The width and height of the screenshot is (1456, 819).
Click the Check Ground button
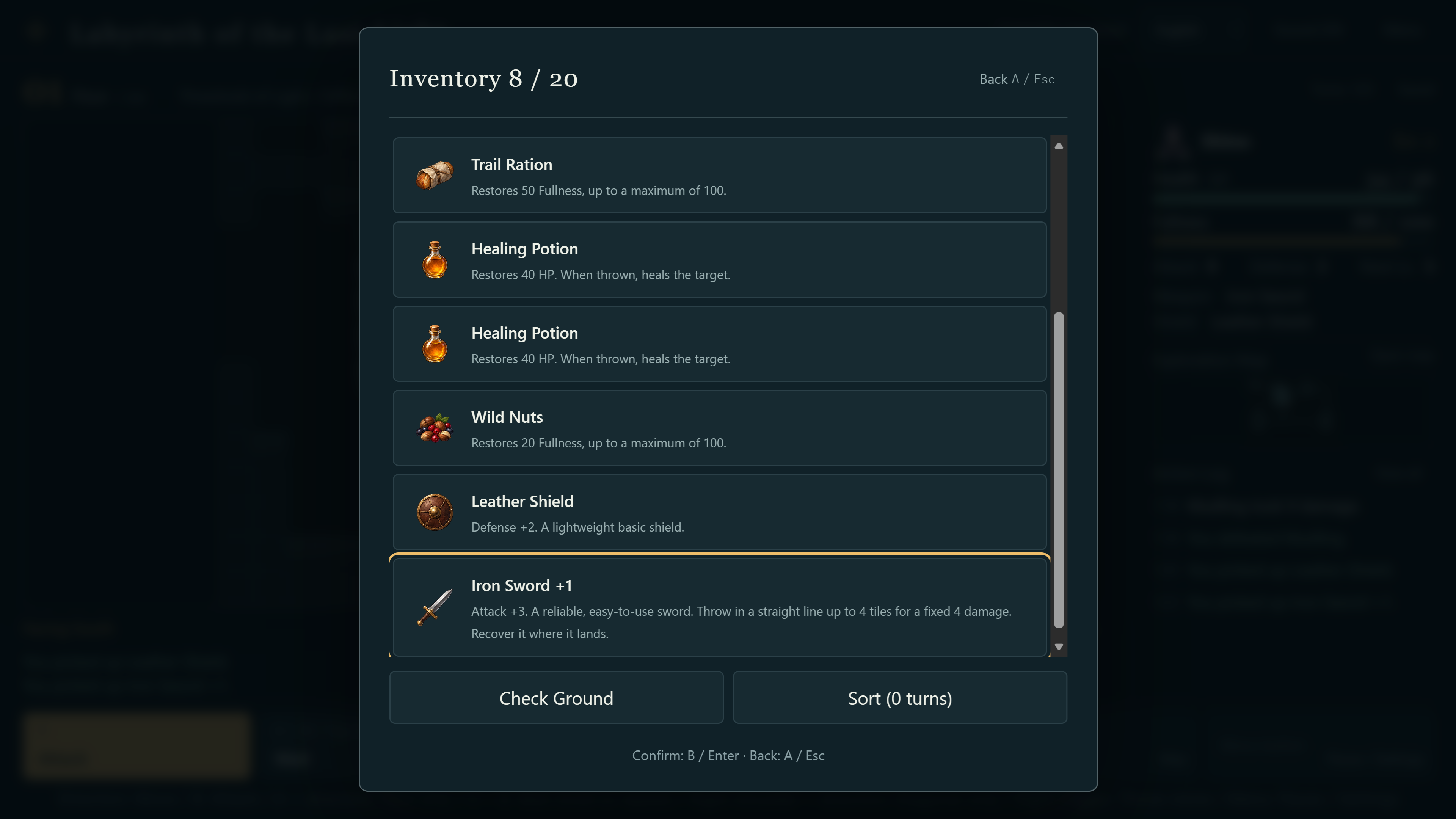coord(556,698)
